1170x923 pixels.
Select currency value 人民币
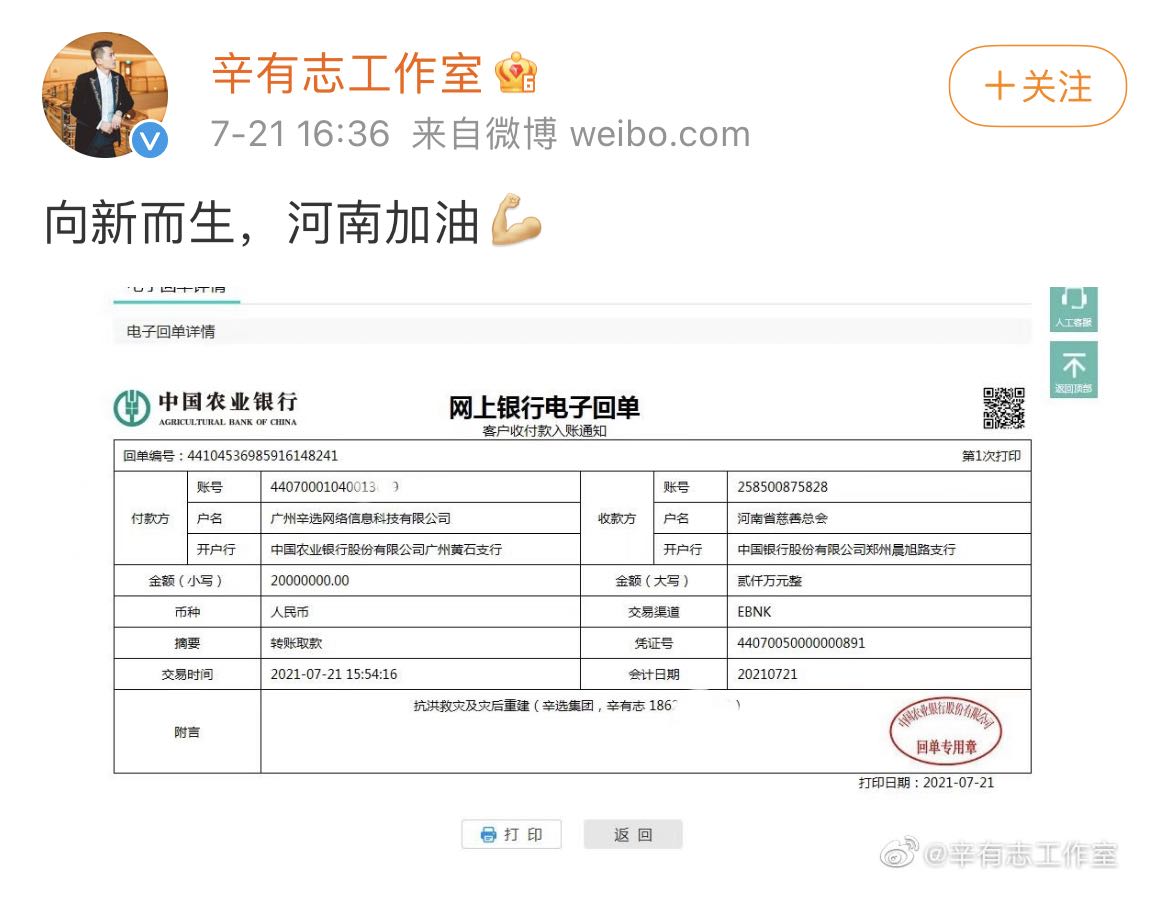tap(290, 612)
